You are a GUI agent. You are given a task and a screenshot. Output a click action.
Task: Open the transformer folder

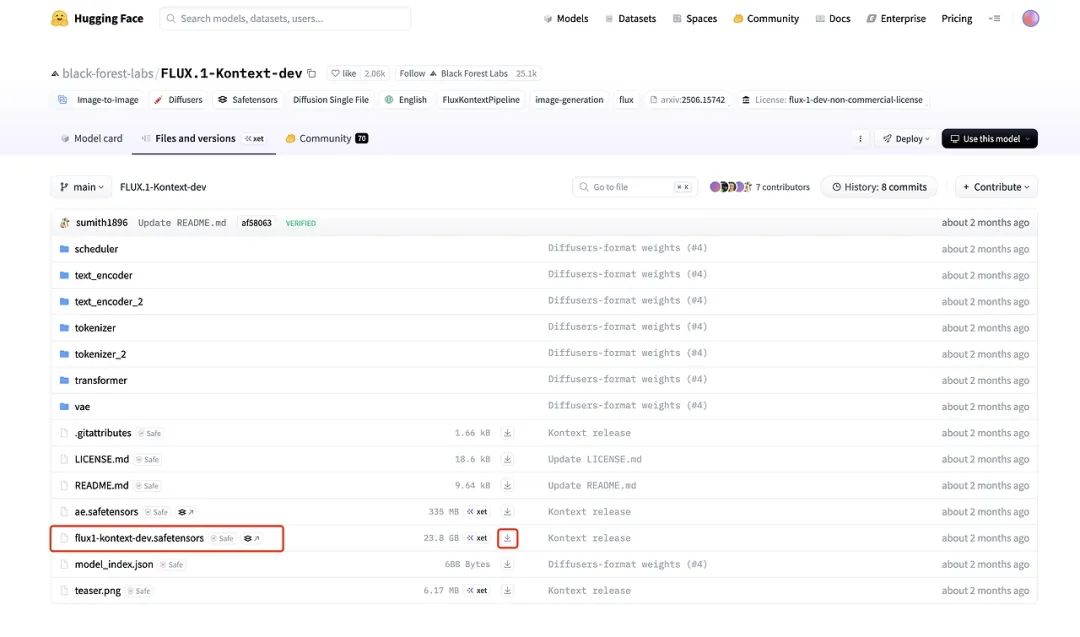(x=101, y=380)
